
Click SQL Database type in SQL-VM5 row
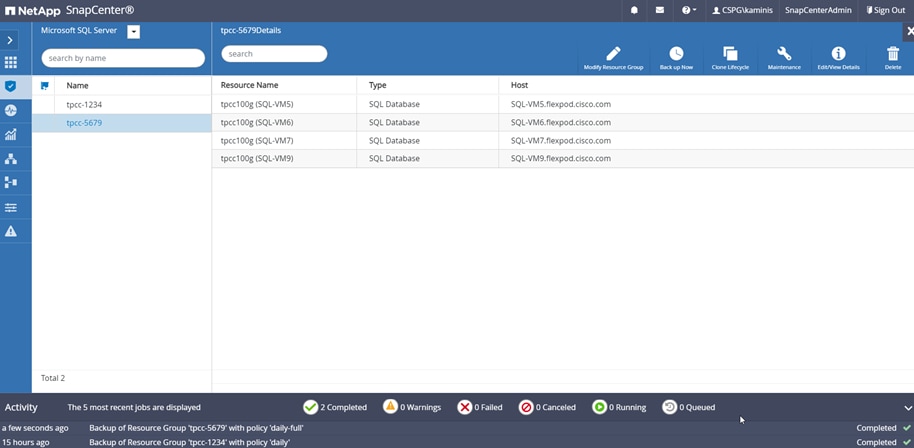click(394, 104)
